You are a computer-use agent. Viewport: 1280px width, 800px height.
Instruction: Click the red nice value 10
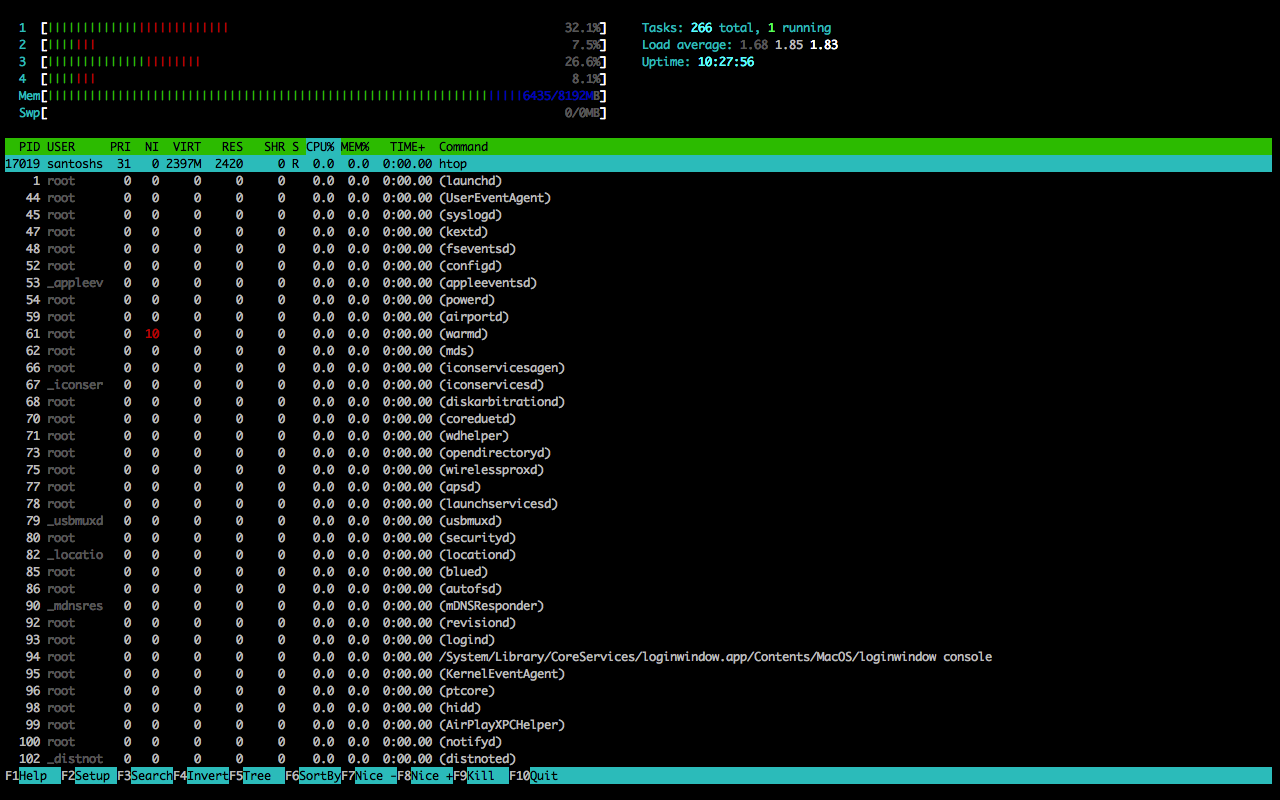pyautogui.click(x=151, y=334)
